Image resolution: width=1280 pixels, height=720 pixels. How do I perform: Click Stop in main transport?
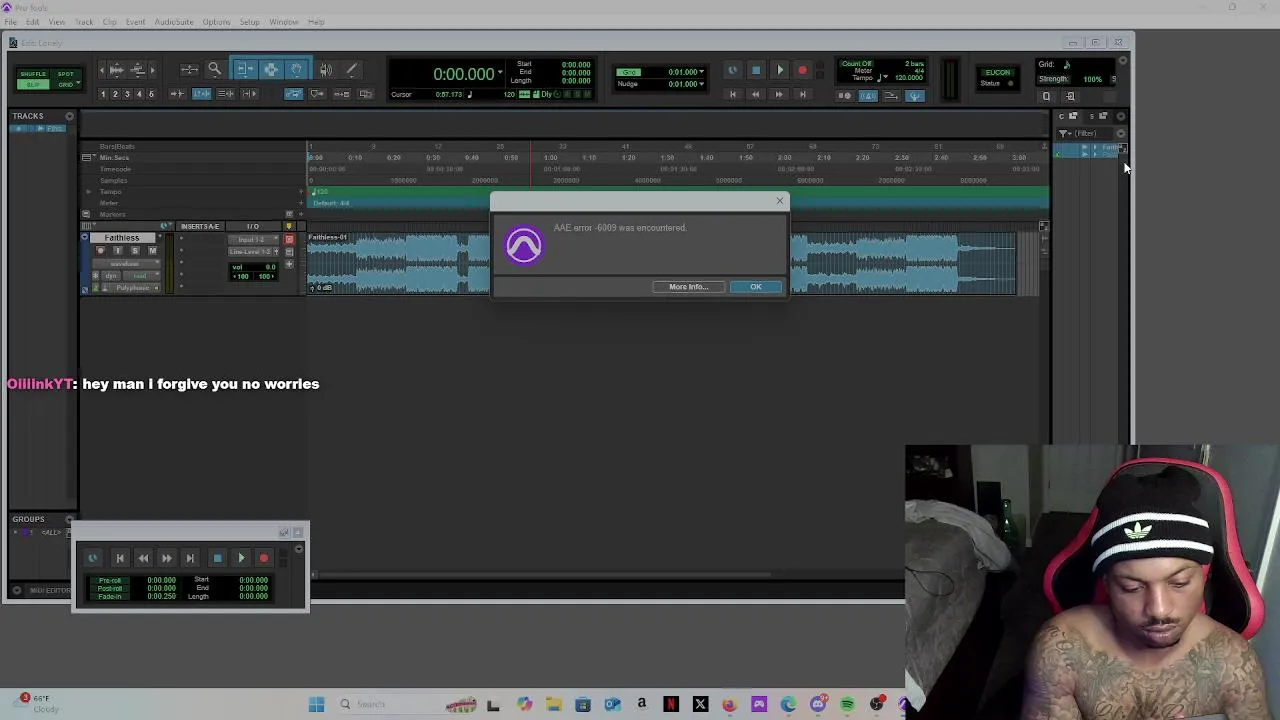(756, 70)
